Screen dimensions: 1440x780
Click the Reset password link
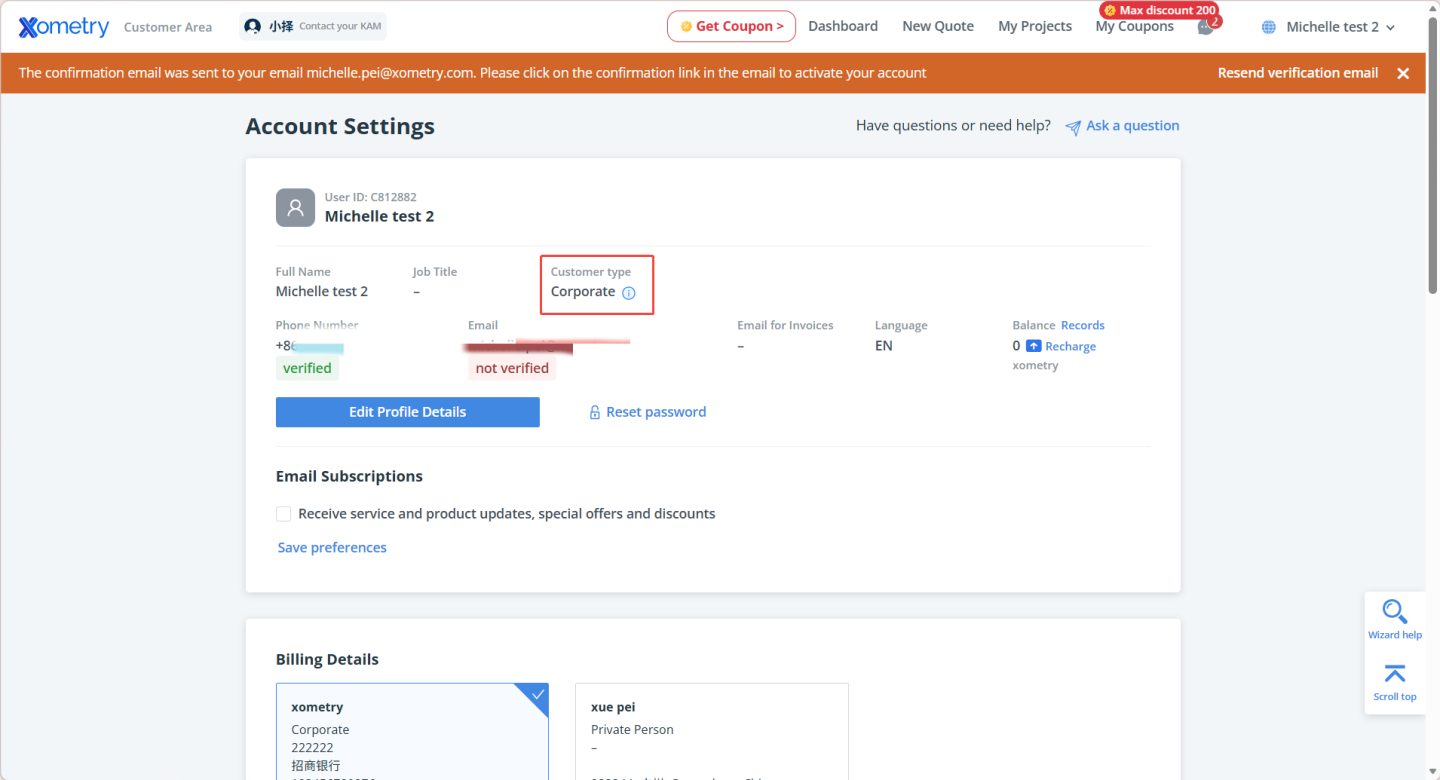pyautogui.click(x=655, y=412)
